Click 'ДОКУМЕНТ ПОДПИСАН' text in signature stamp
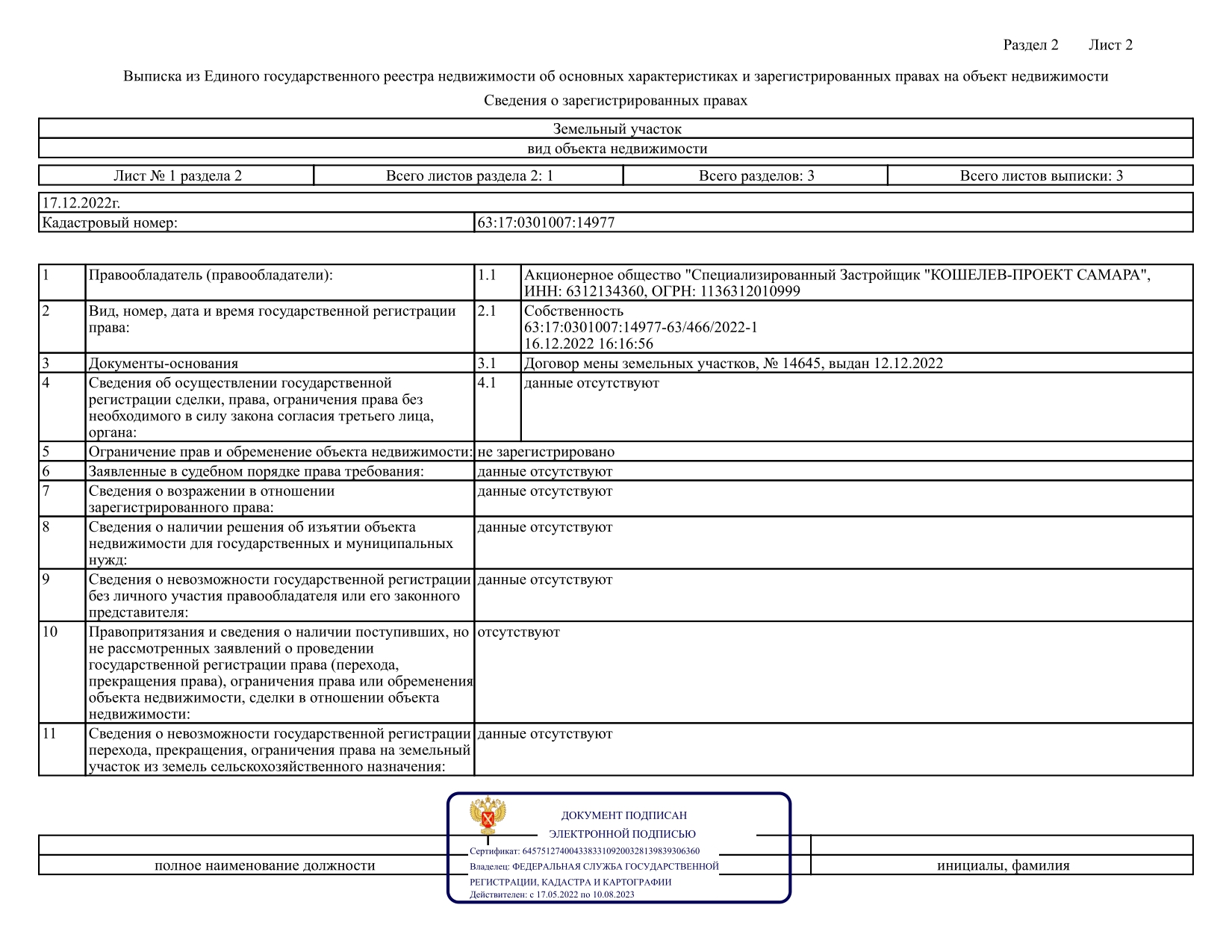 tap(623, 815)
